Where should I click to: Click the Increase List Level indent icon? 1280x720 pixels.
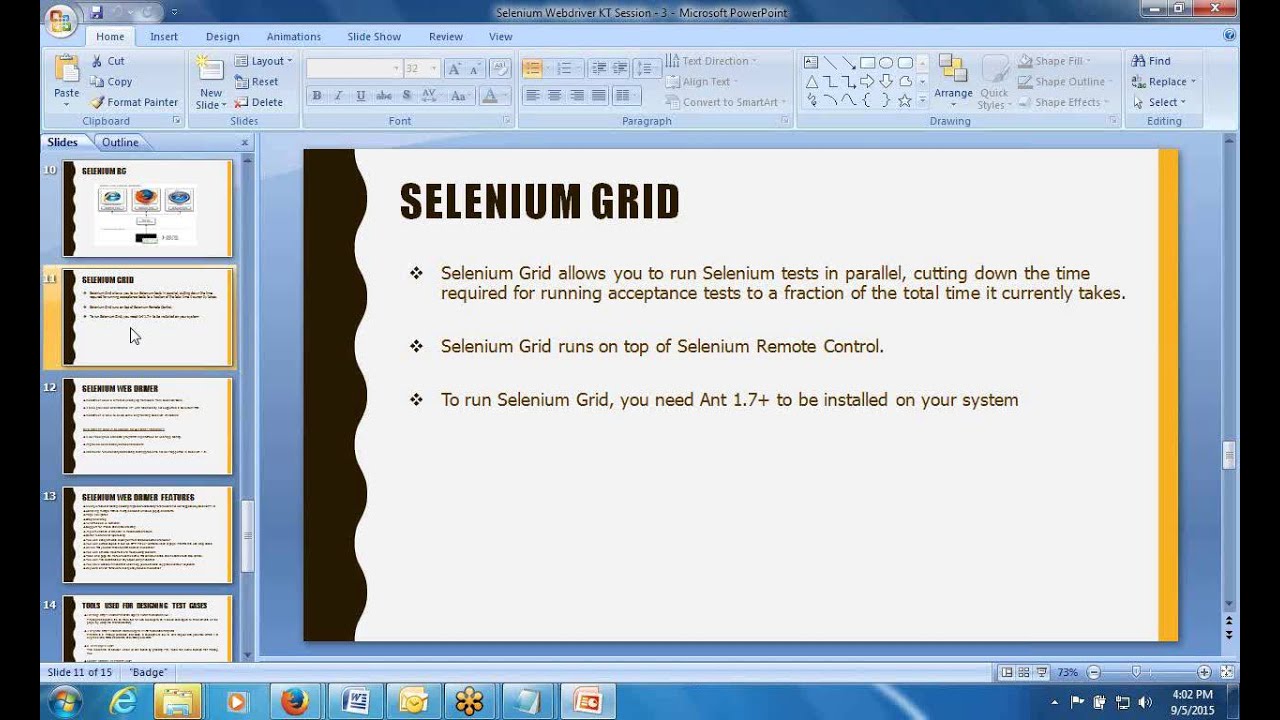[x=621, y=68]
